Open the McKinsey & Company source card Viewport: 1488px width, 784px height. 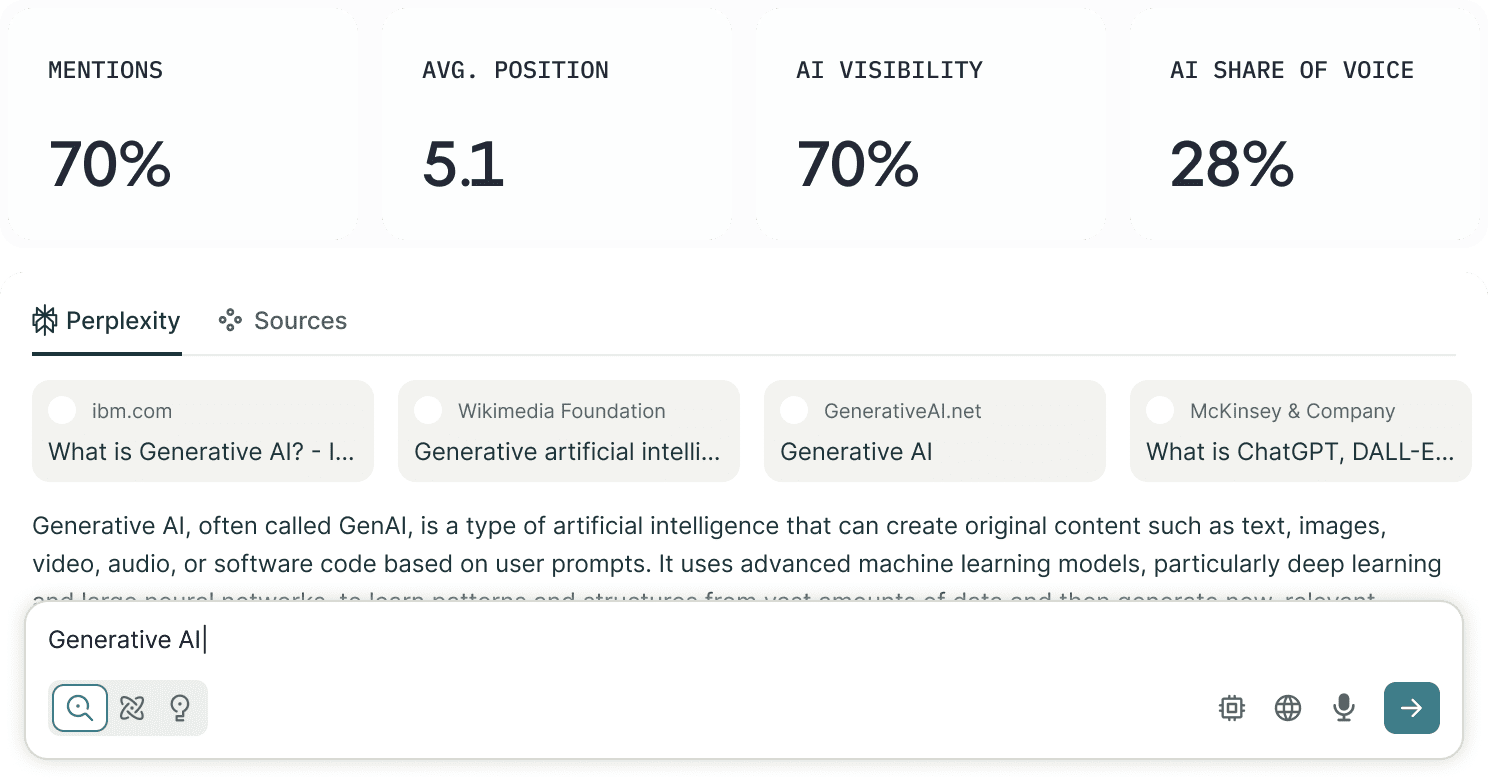click(x=1300, y=431)
